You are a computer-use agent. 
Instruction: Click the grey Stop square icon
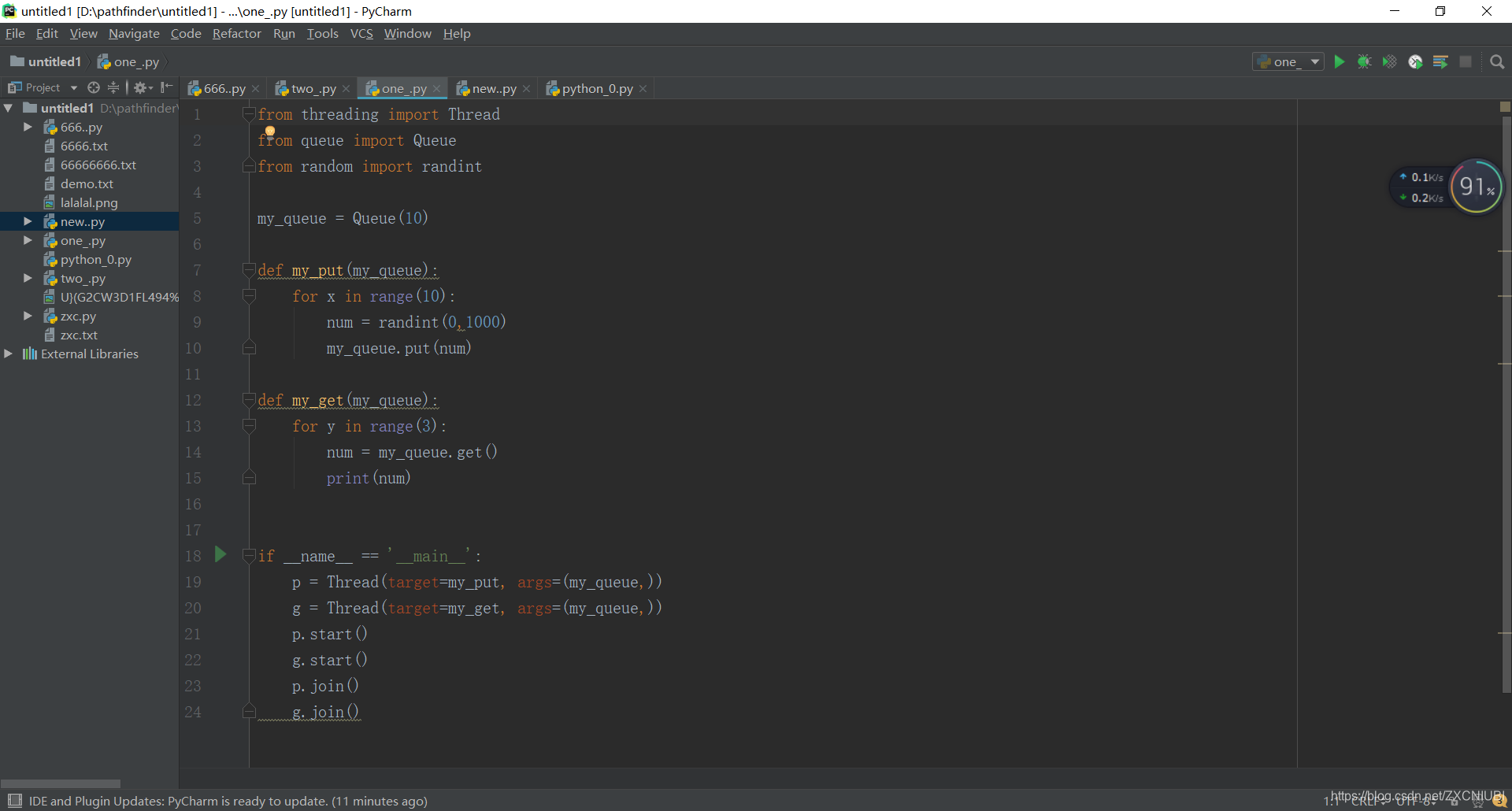pyautogui.click(x=1466, y=61)
